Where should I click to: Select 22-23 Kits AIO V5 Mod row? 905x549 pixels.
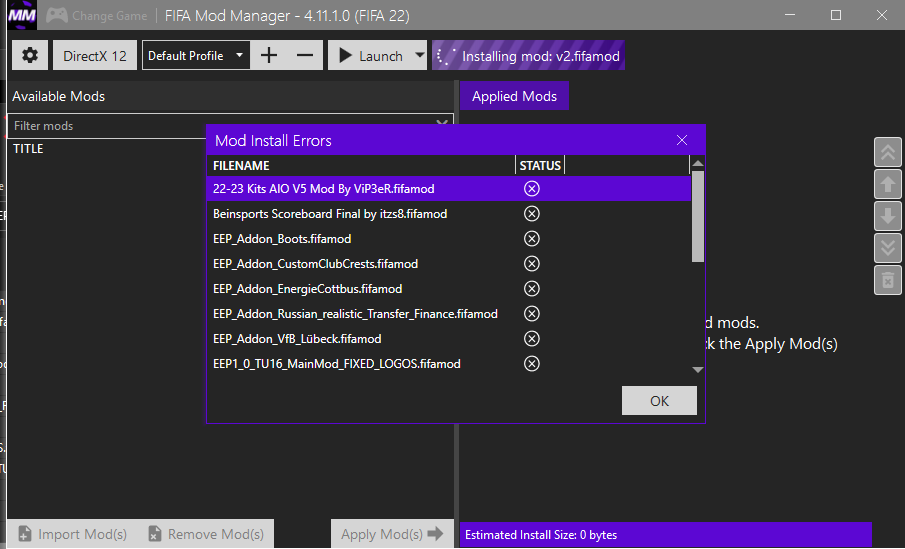pos(449,189)
